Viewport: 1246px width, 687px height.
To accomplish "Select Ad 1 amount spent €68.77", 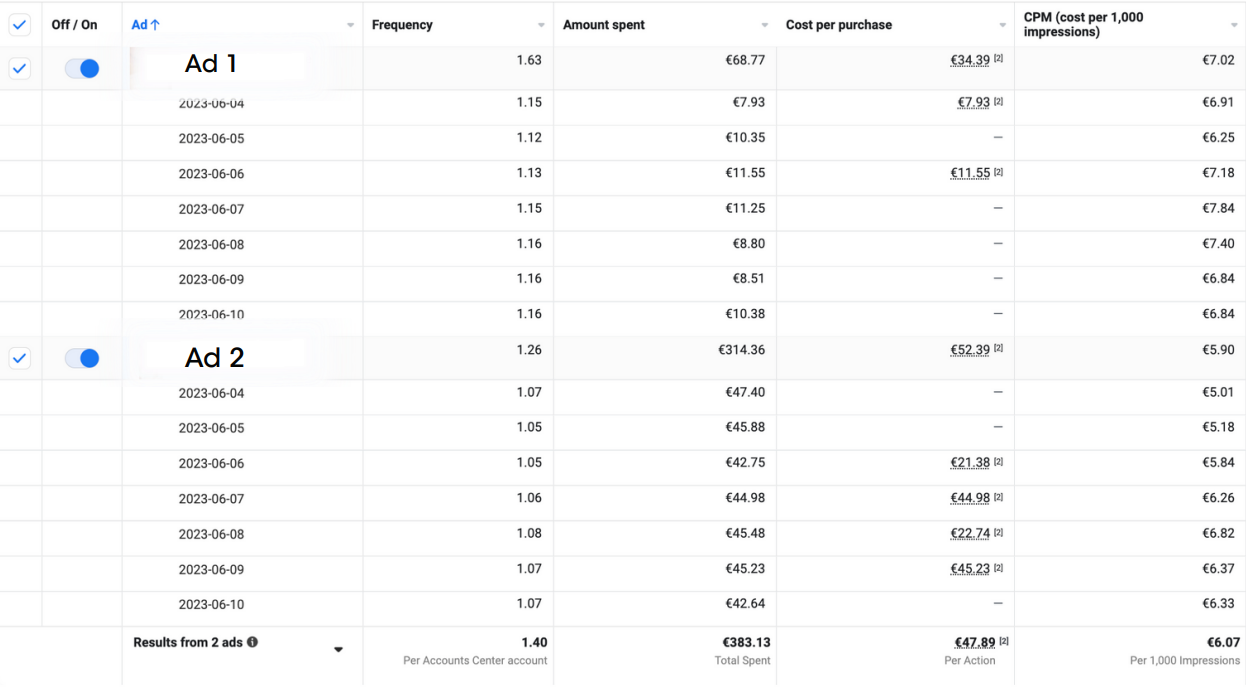I will [x=745, y=60].
